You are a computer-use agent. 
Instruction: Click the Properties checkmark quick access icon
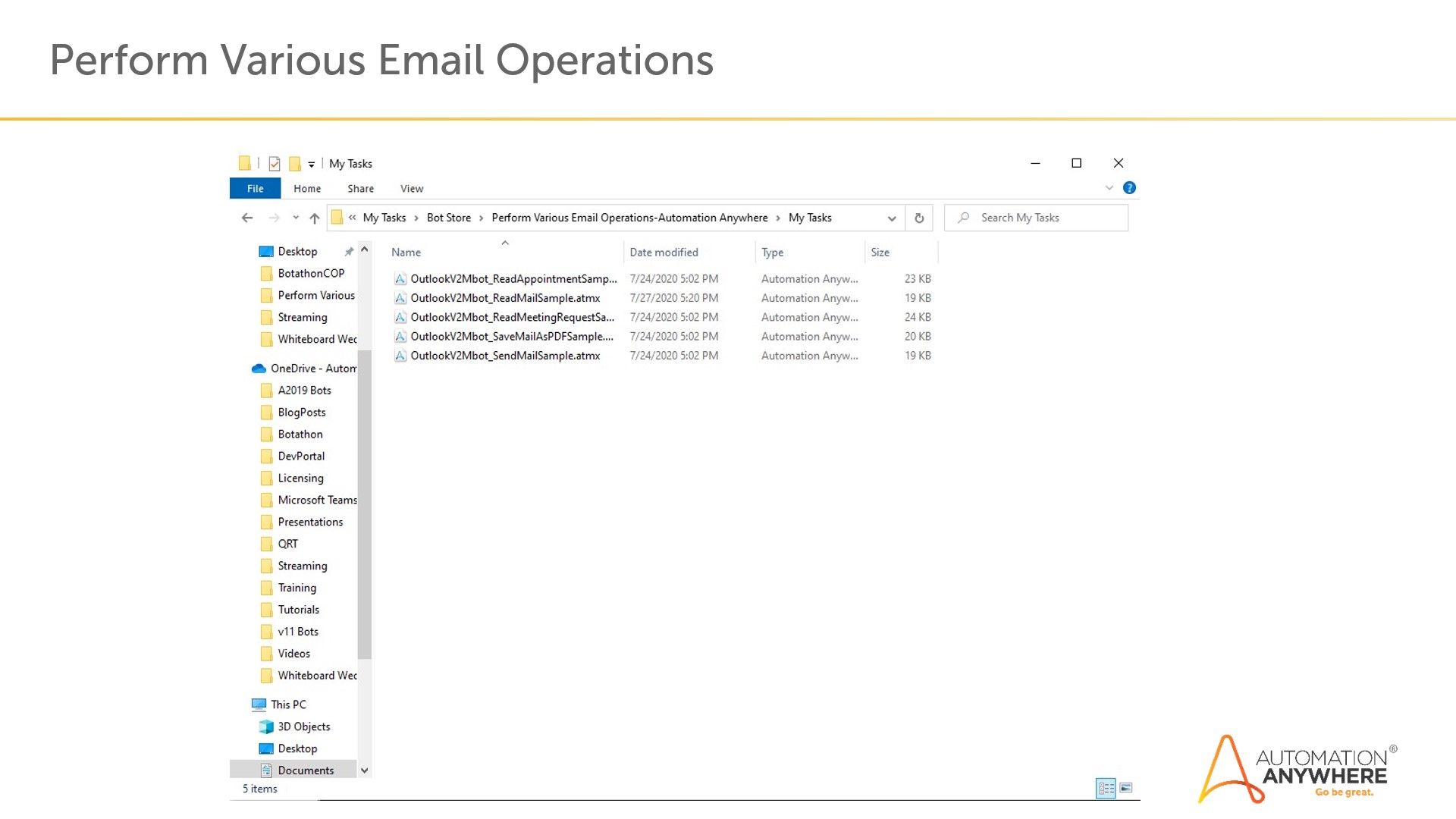(275, 164)
